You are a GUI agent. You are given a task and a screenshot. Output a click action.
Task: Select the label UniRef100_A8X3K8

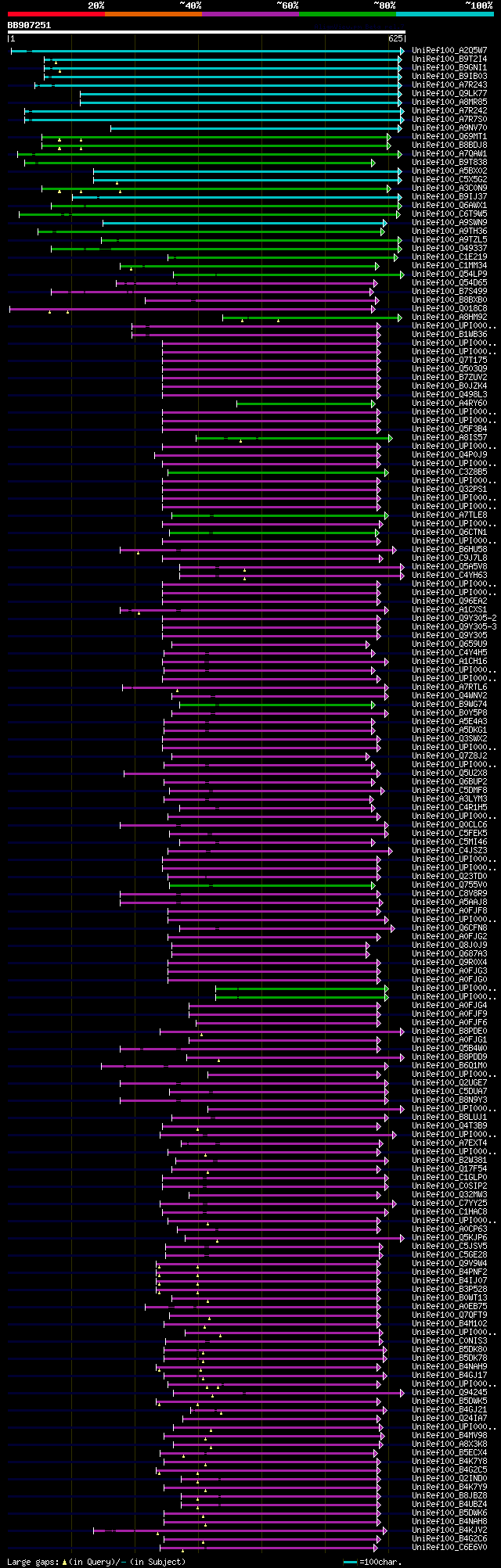pyautogui.click(x=449, y=1444)
